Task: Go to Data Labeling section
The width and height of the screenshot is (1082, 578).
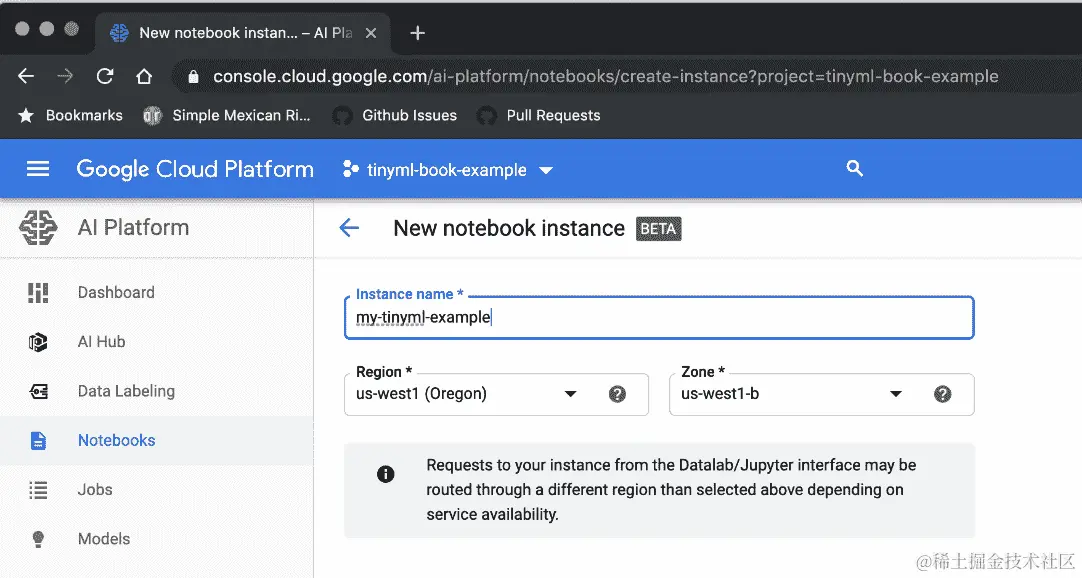Action: pyautogui.click(x=126, y=391)
